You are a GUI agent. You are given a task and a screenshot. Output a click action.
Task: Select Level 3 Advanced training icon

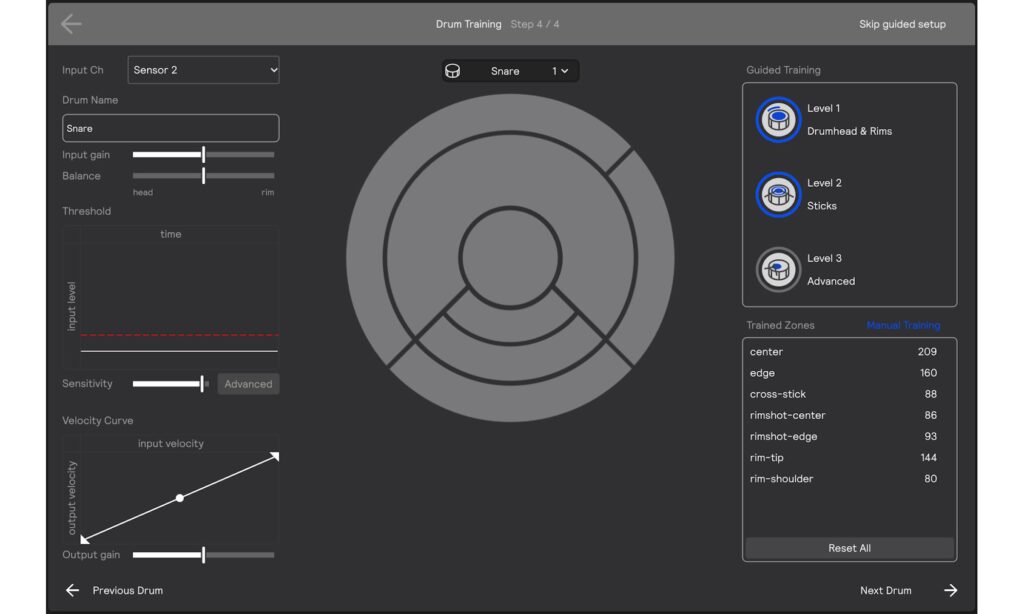coord(778,269)
